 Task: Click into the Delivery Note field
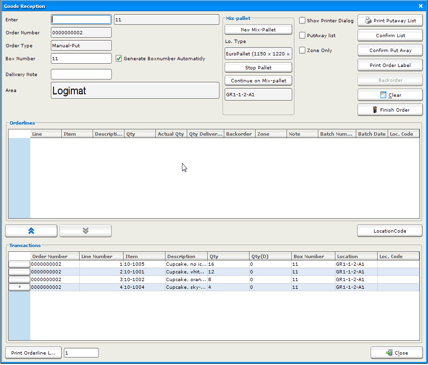pos(81,74)
